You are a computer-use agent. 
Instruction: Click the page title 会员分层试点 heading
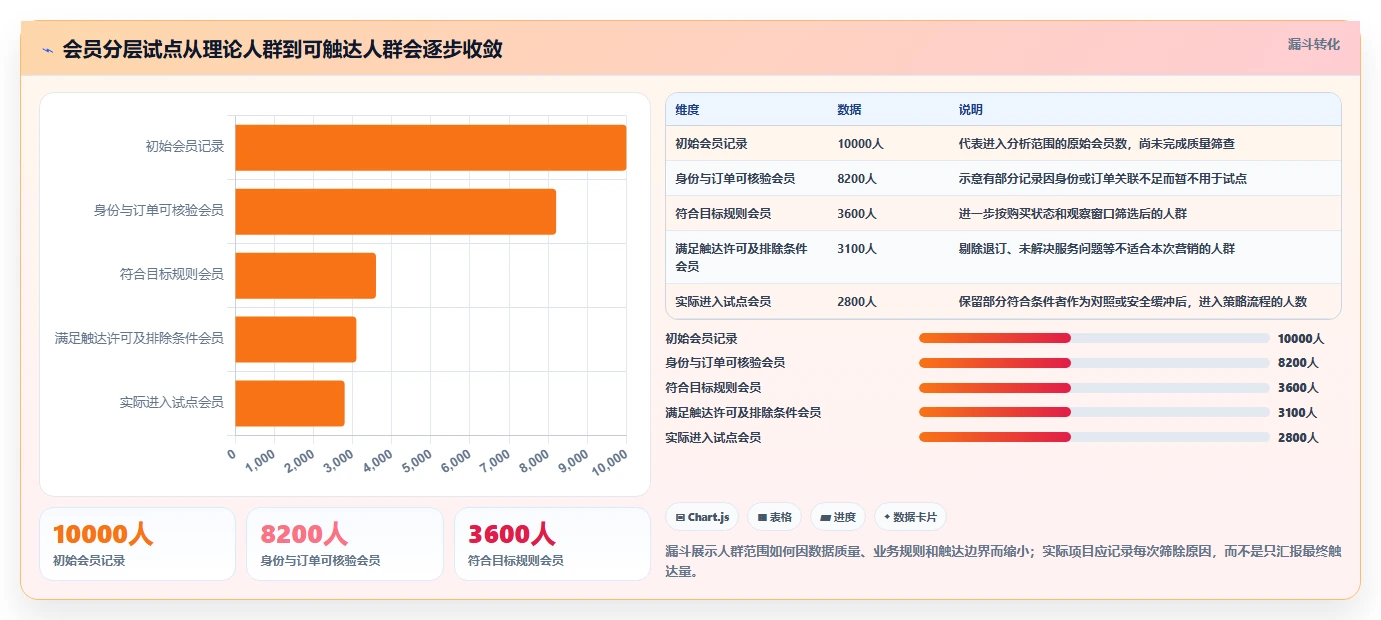(x=283, y=49)
